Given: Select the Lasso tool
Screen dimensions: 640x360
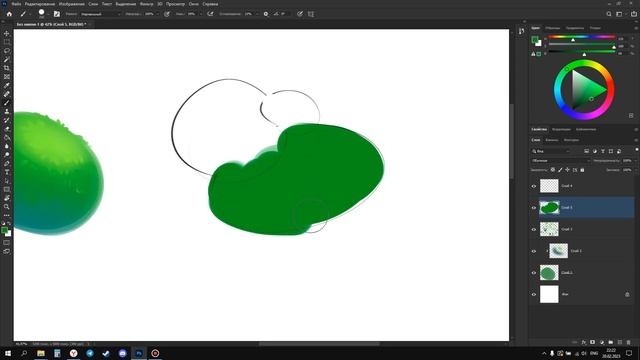Looking at the screenshot, I should pos(7,51).
